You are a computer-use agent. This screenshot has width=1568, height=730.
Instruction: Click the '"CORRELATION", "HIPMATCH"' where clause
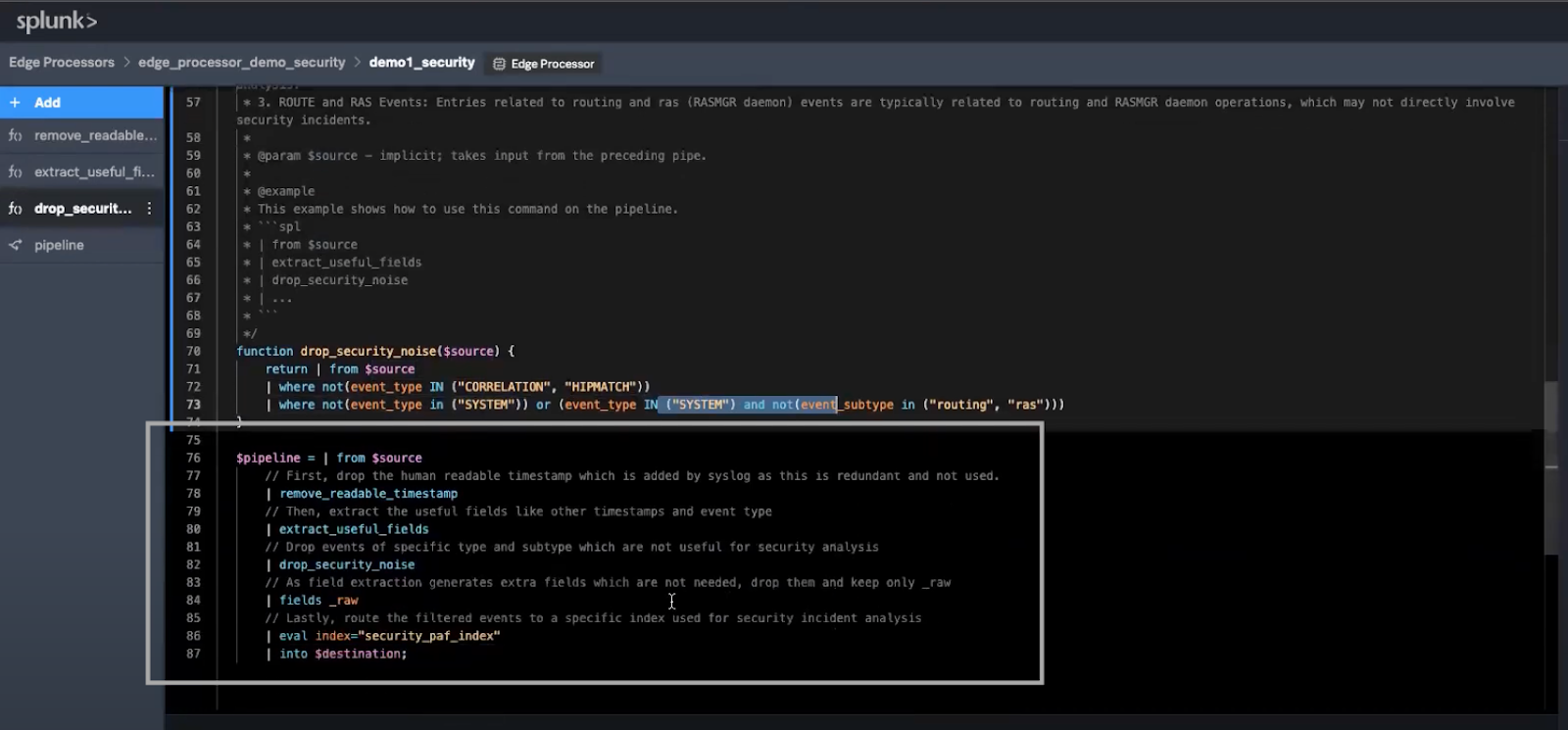[458, 387]
